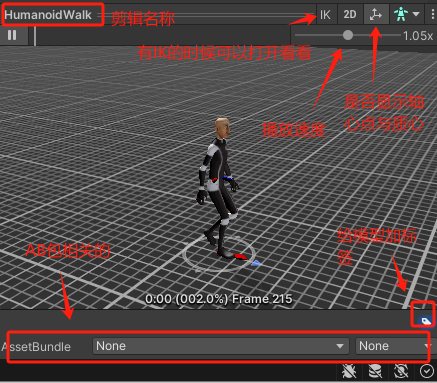The height and width of the screenshot is (383, 437).
Task: Click the HumanoidWalk clip name
Action: coord(48,15)
